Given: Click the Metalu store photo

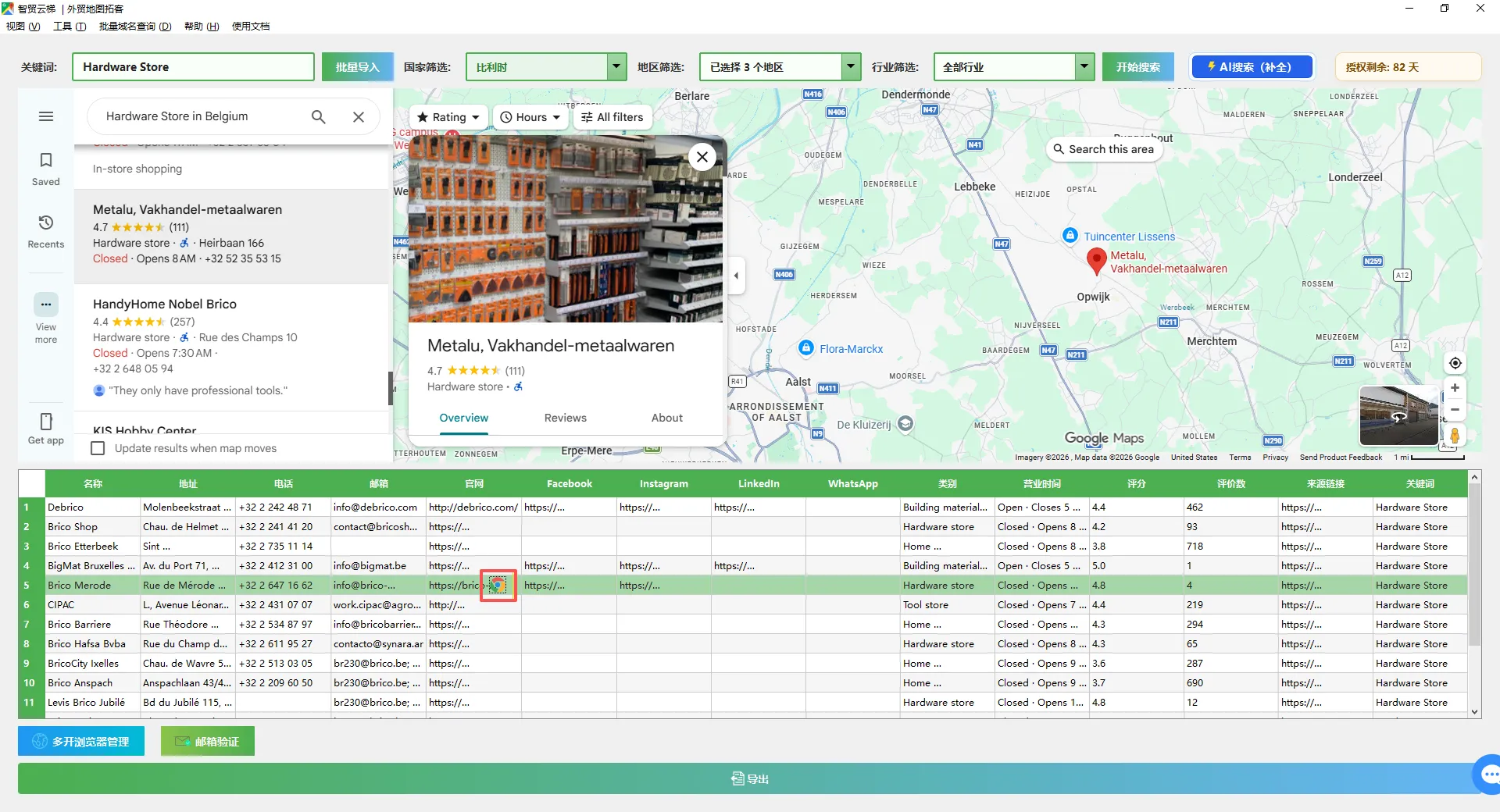Looking at the screenshot, I should pos(567,229).
